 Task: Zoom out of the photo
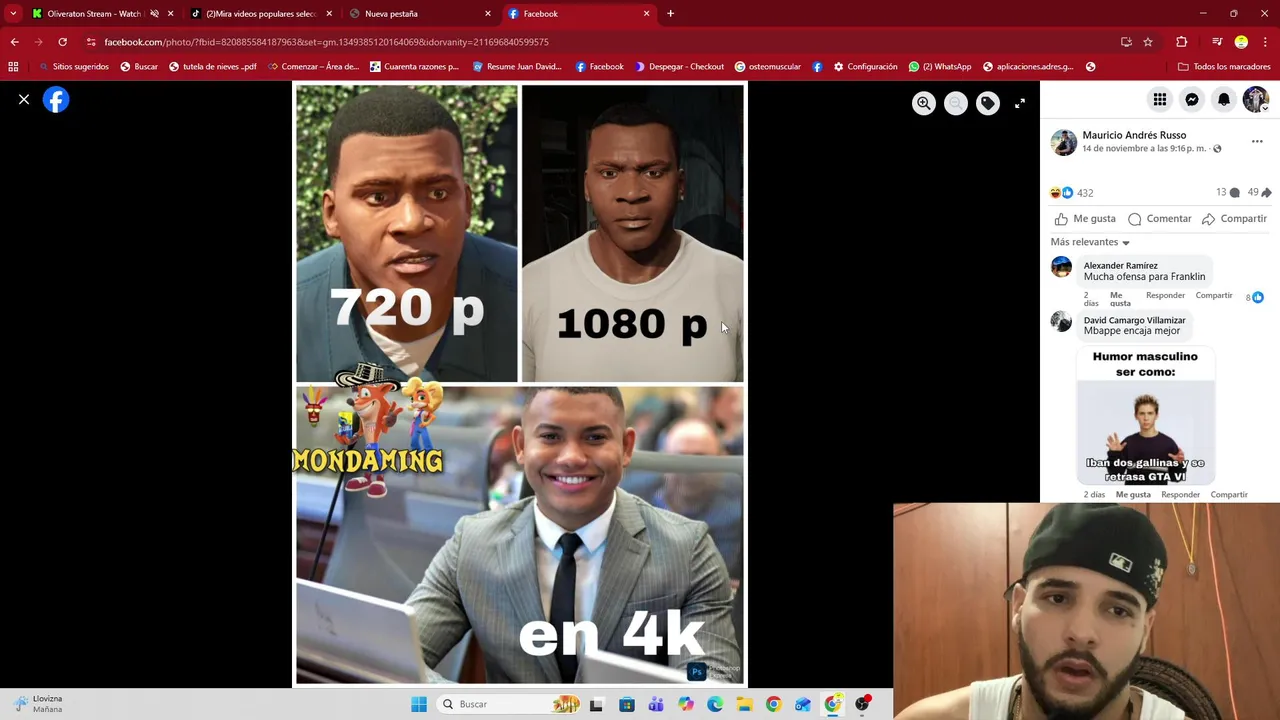pos(956,103)
